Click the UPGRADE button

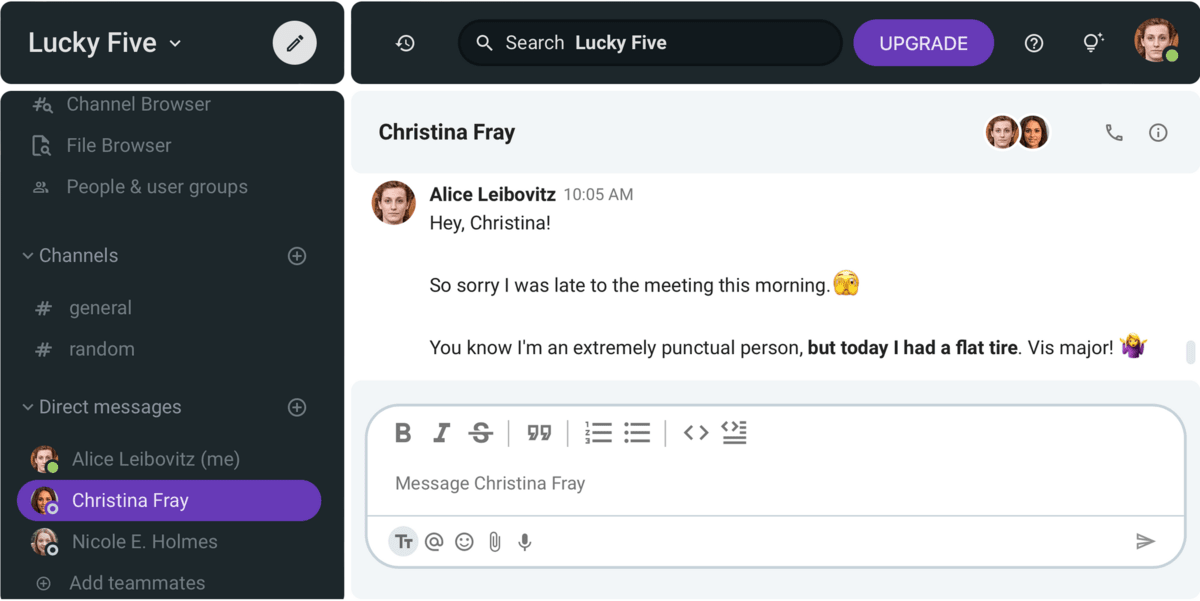(x=923, y=43)
